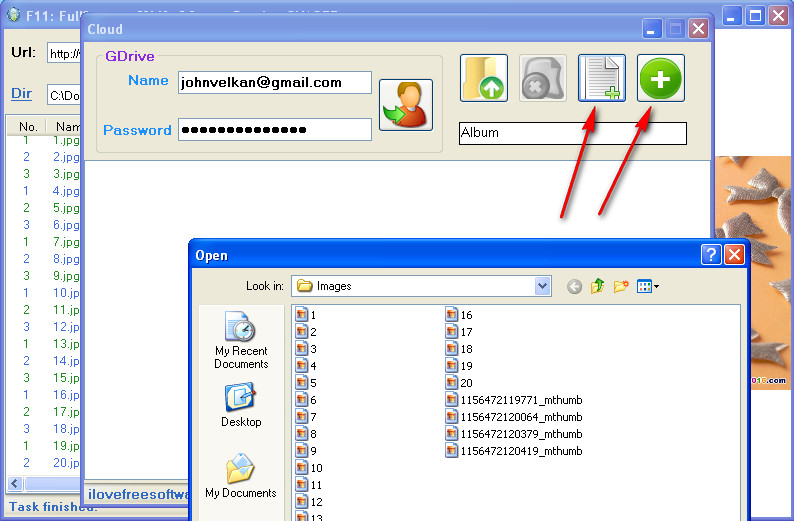The height and width of the screenshot is (521, 794).
Task: Open the Look in Images dropdown
Action: pyautogui.click(x=542, y=286)
